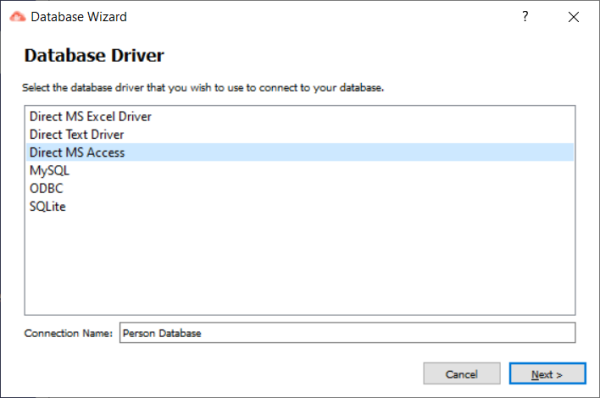Click the red cloud app icon in title bar
Viewport: 600px width, 398px height.
click(x=17, y=17)
